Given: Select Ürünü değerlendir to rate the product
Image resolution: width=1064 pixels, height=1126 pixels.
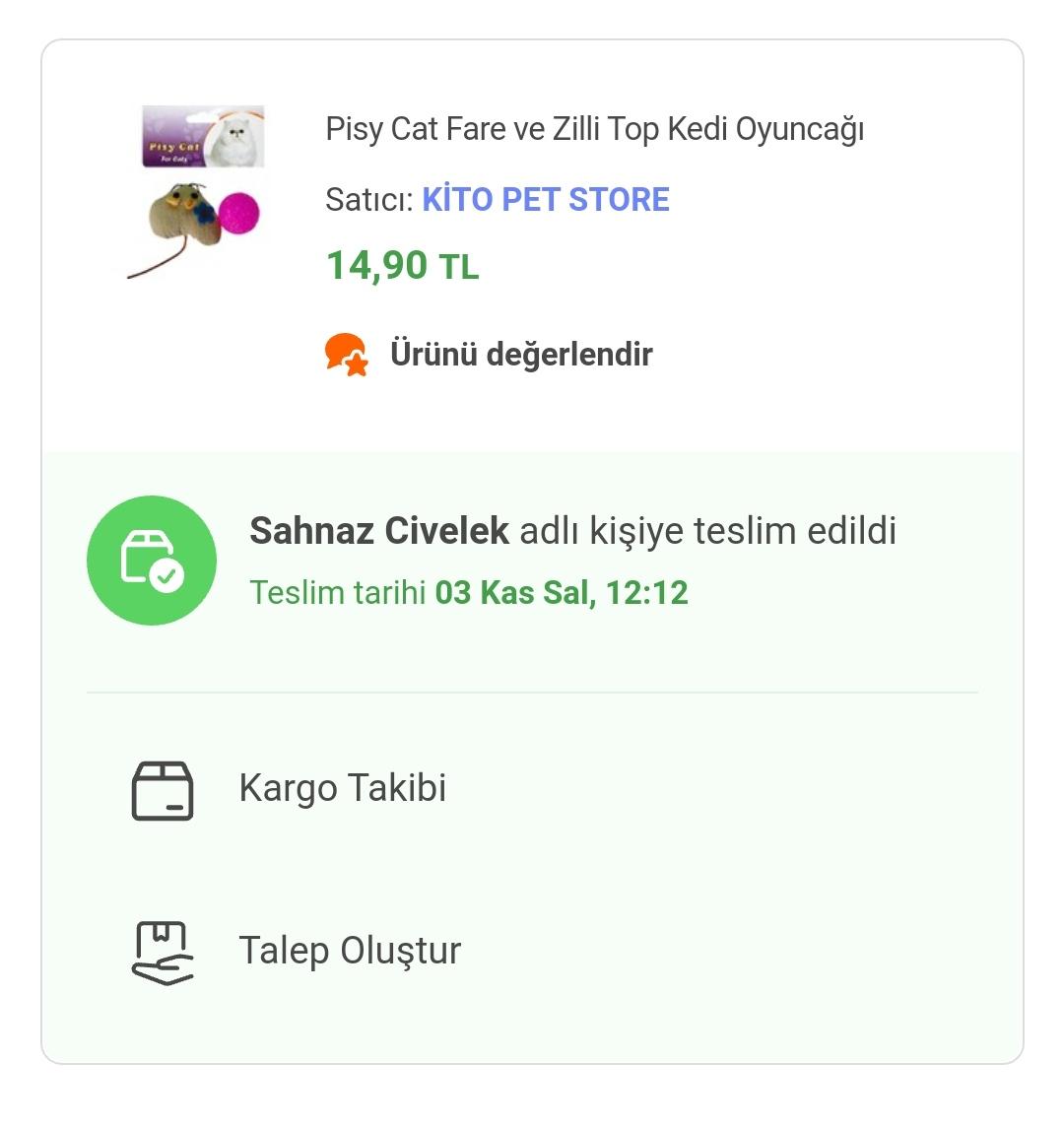Looking at the screenshot, I should click(521, 354).
